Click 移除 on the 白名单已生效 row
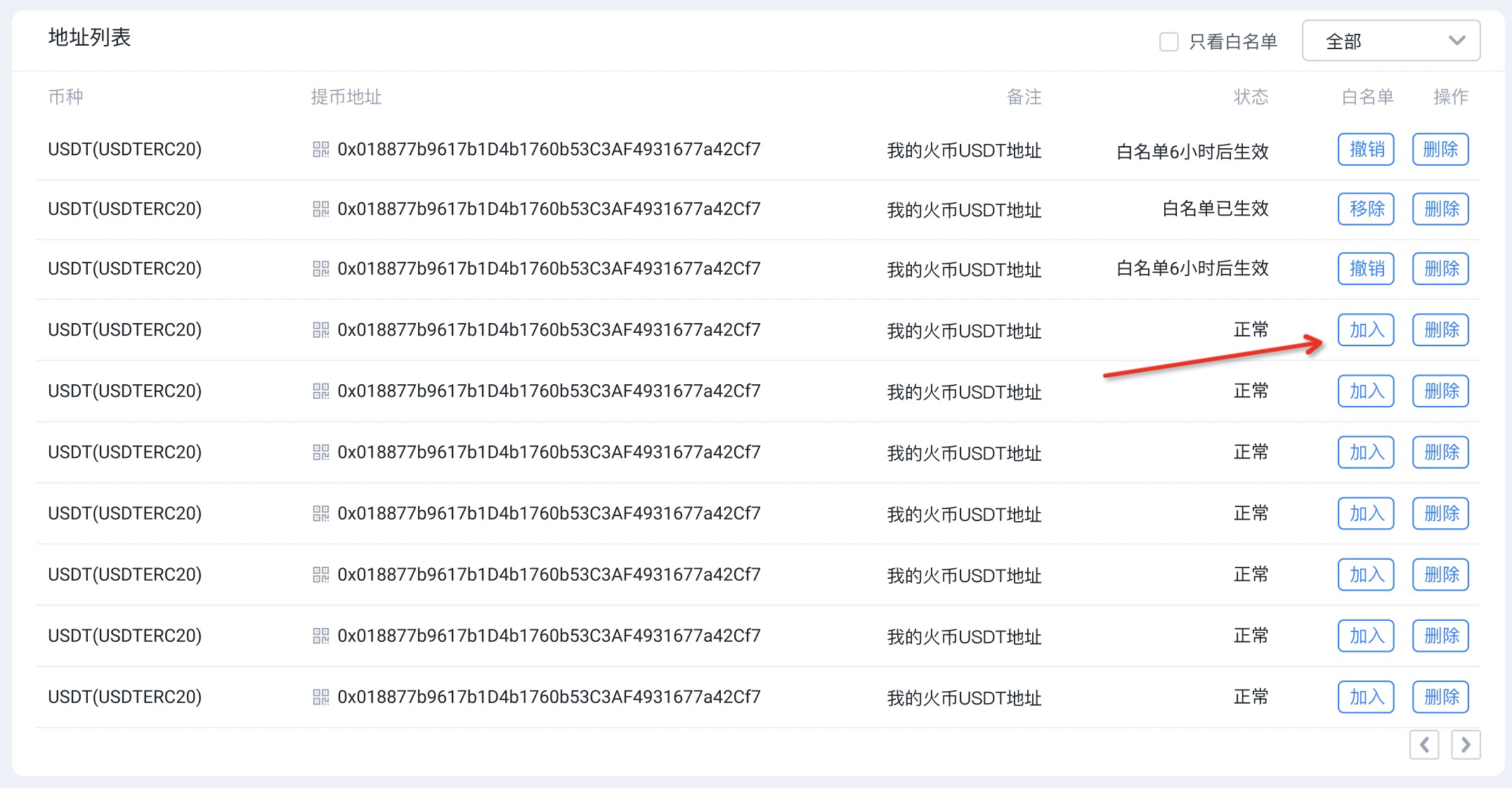 point(1366,209)
